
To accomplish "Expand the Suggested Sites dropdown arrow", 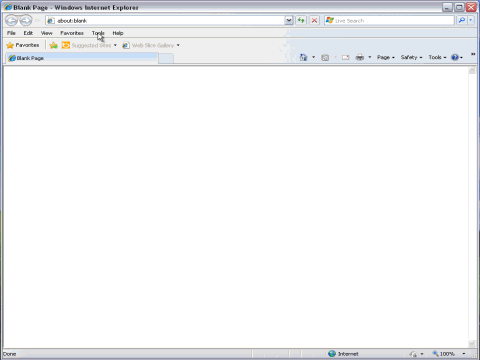I will (115, 45).
